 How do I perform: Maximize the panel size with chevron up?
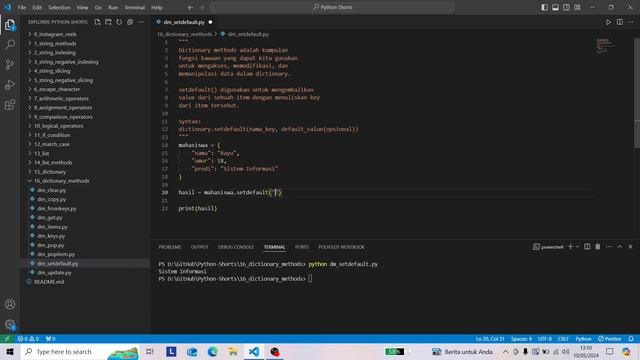tap(620, 247)
